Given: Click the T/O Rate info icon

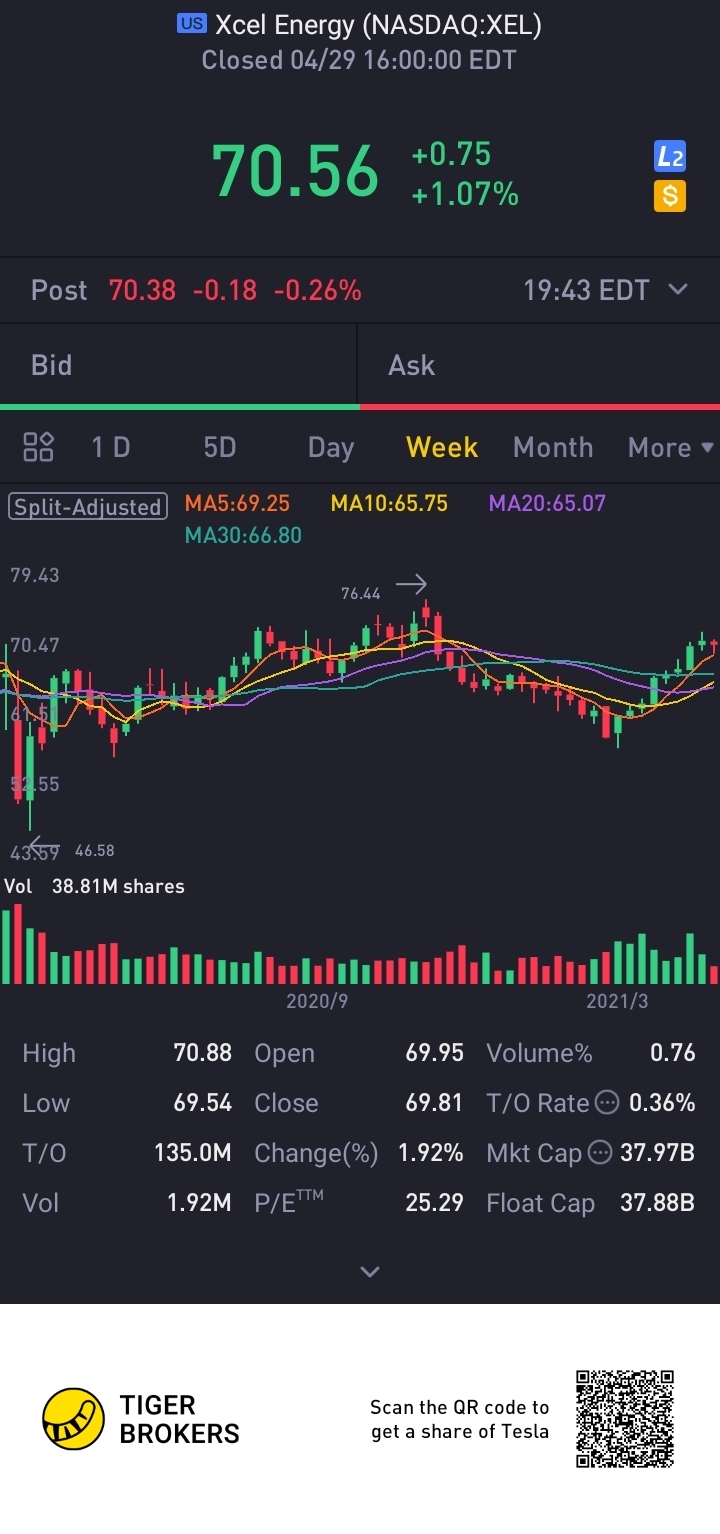Looking at the screenshot, I should coord(606,1103).
